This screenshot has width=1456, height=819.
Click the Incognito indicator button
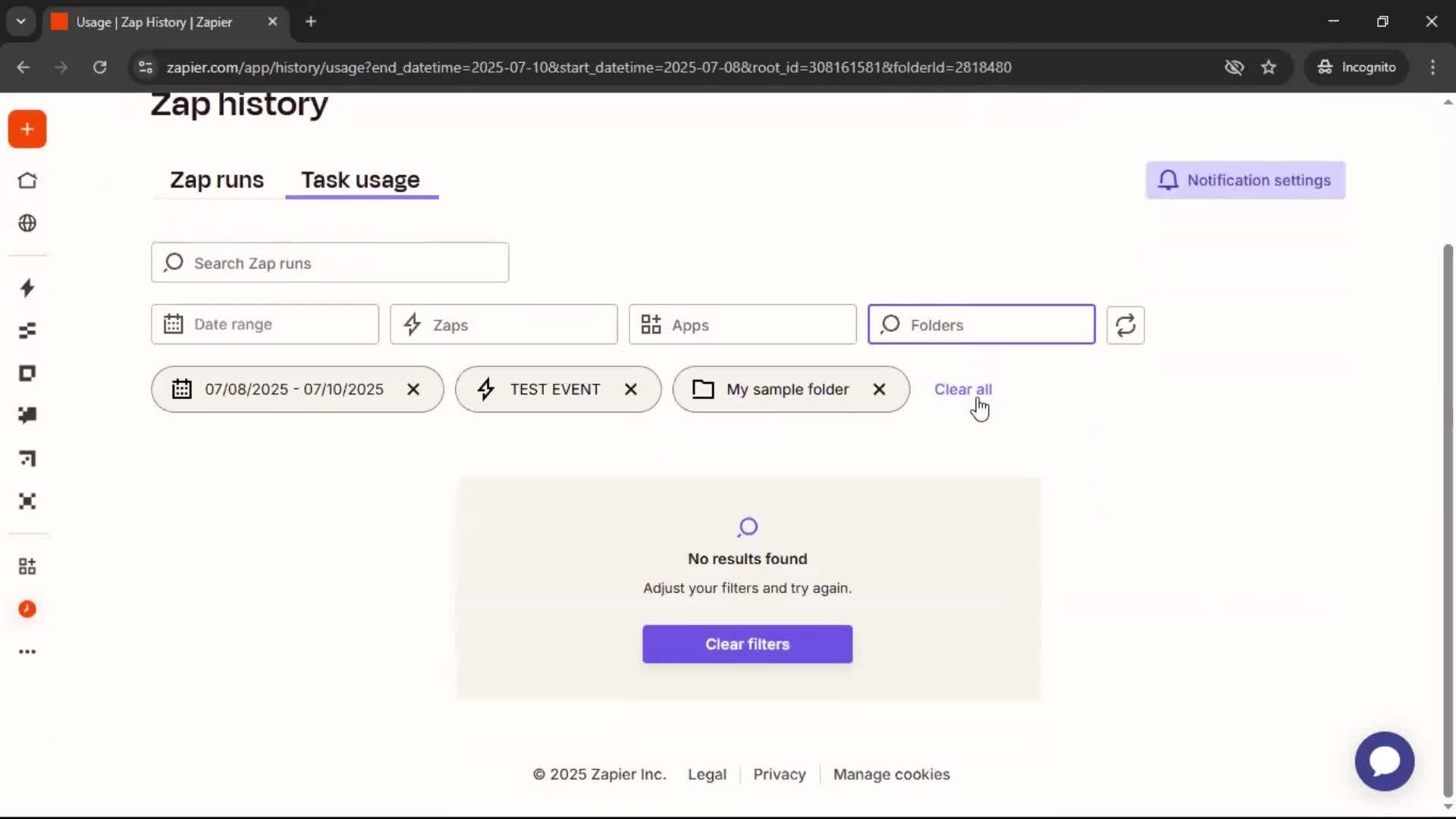pos(1357,67)
